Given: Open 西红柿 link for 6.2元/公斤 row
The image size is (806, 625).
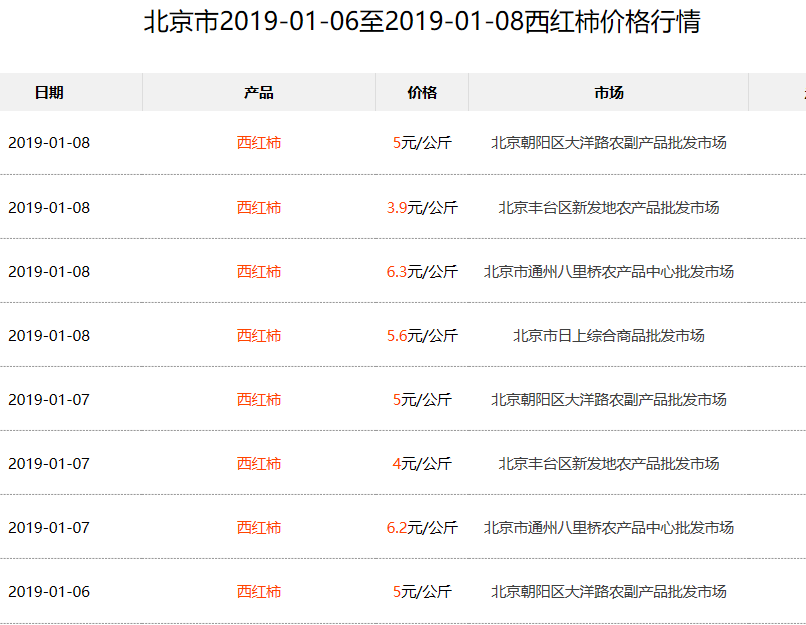Looking at the screenshot, I should [259, 527].
